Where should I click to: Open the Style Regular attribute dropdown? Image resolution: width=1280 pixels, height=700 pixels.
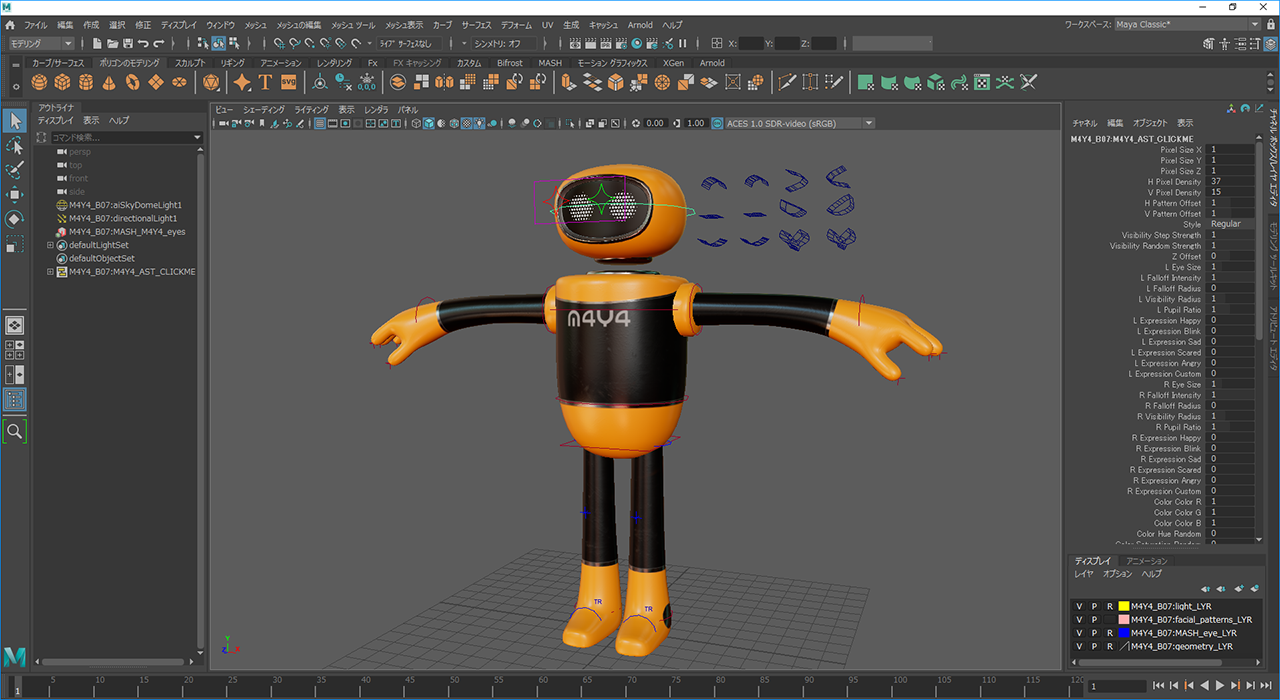(1231, 224)
